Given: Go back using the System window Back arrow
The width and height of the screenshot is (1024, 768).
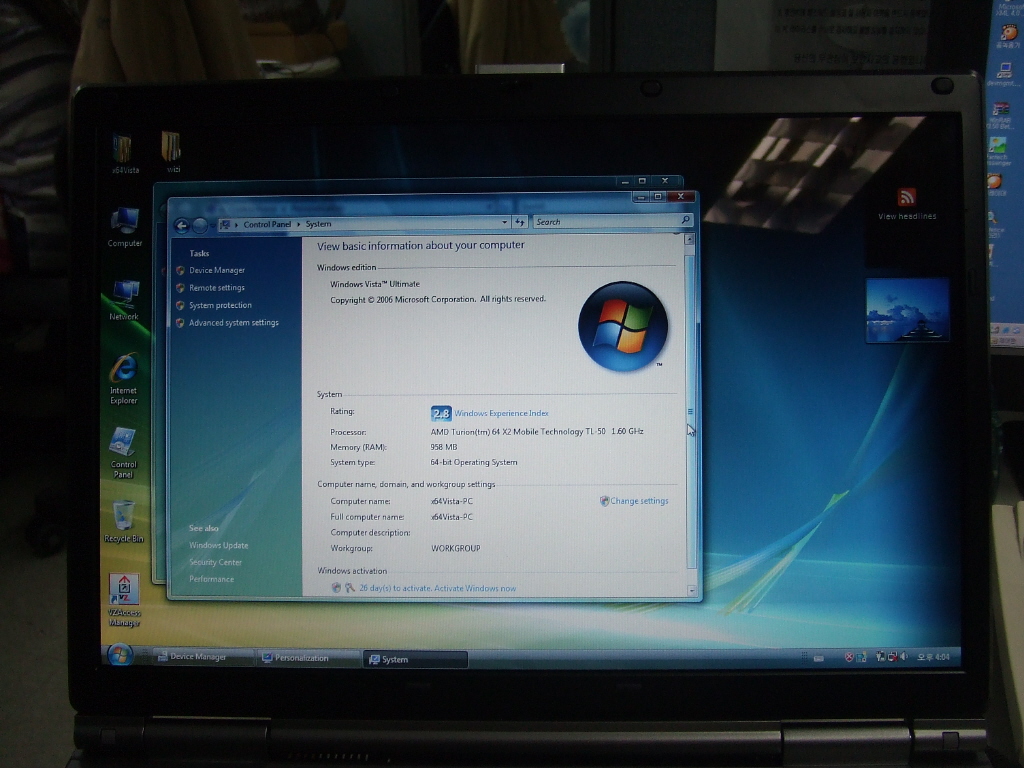Looking at the screenshot, I should (182, 226).
